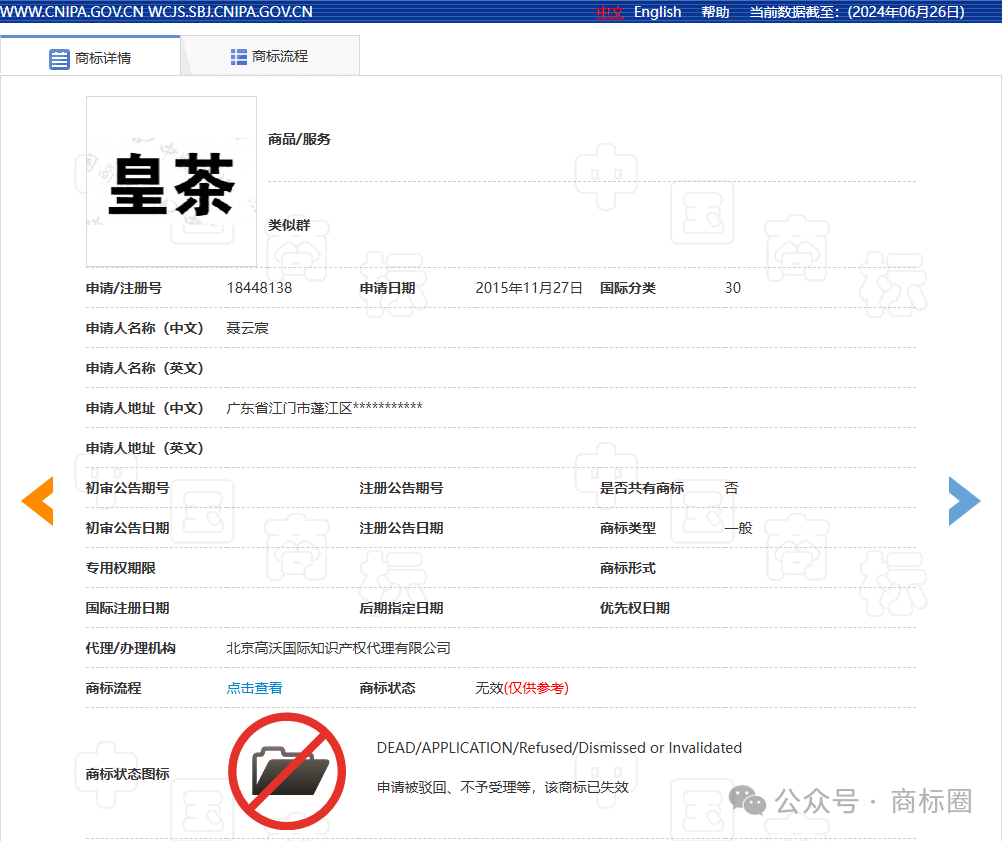Go to previous trademark with orange arrow

tap(37, 501)
